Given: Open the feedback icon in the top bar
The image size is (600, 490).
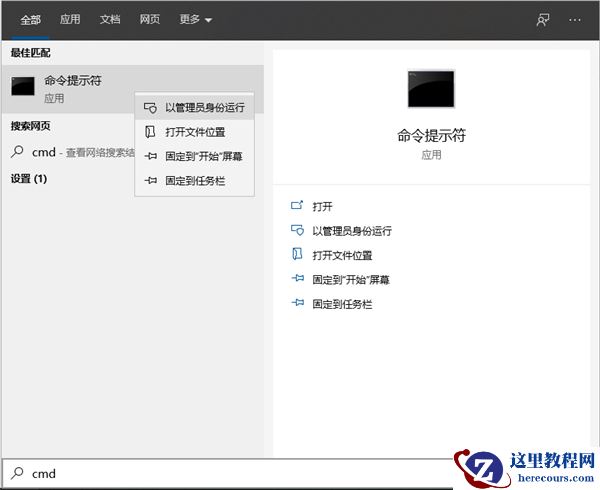Looking at the screenshot, I should (543, 20).
